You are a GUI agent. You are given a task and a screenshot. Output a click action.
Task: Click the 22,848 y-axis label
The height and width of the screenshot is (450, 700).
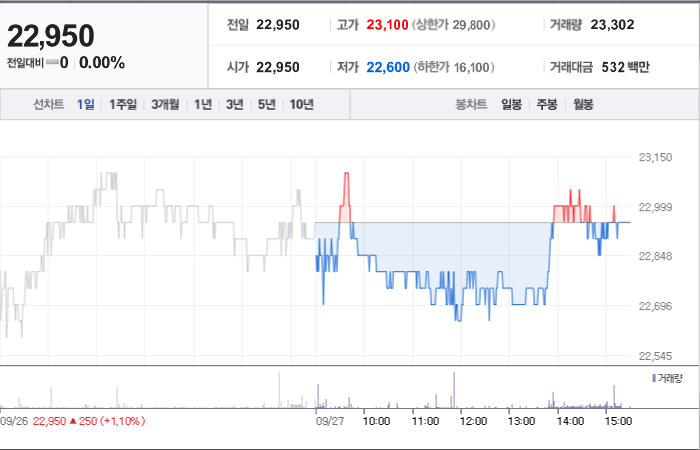point(655,256)
